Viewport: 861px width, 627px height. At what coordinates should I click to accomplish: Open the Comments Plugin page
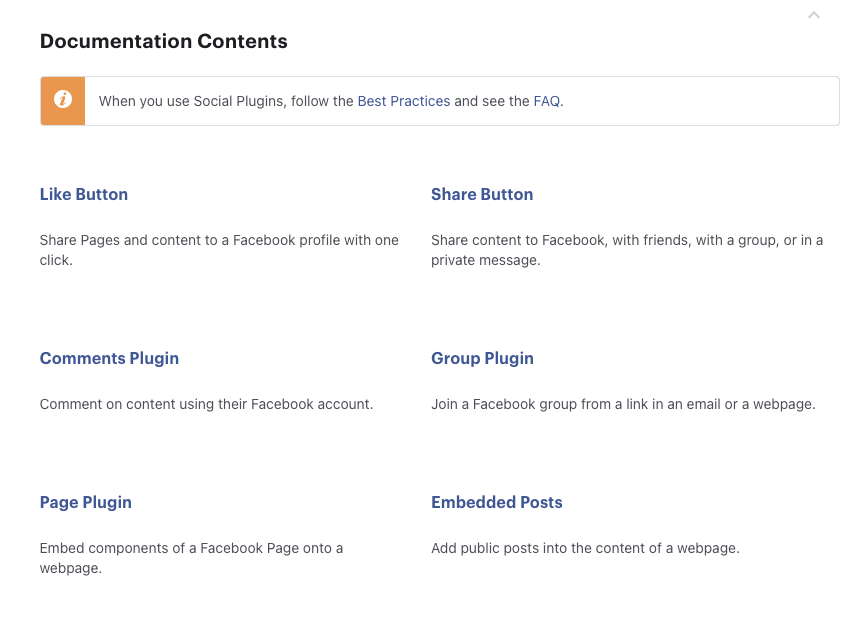coord(109,359)
